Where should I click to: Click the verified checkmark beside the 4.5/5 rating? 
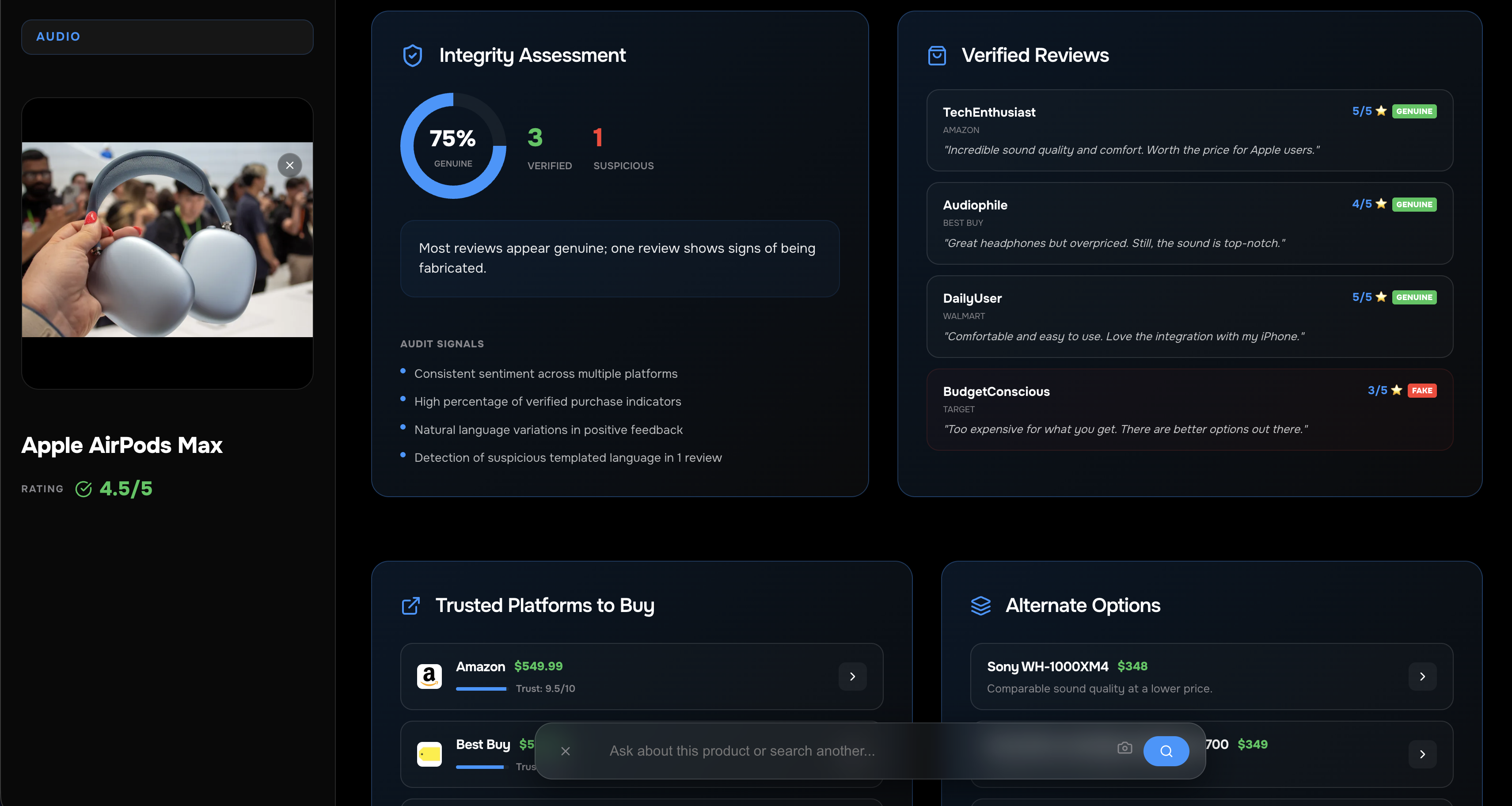84,489
